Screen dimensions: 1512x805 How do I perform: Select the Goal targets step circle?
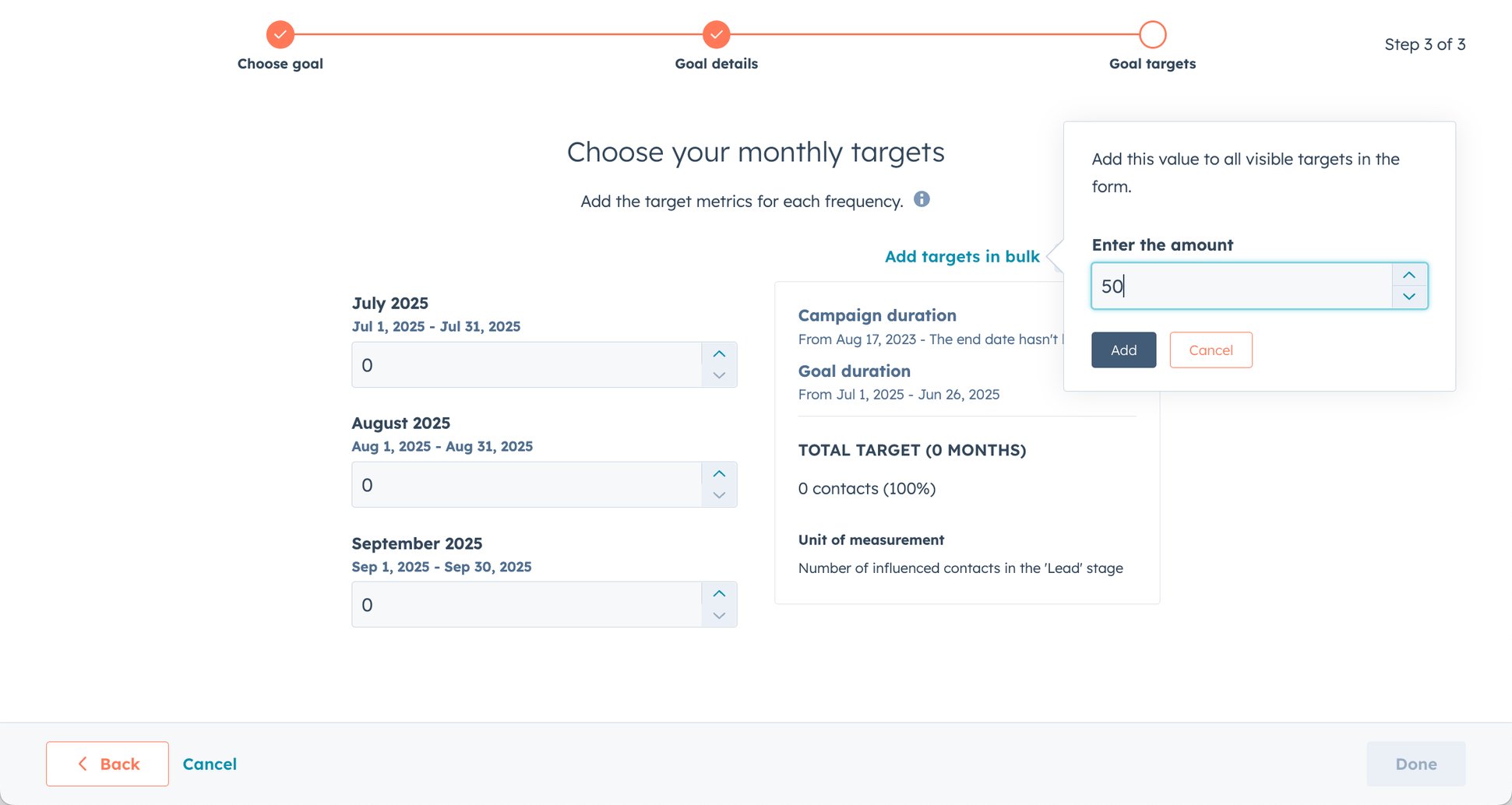pyautogui.click(x=1152, y=34)
